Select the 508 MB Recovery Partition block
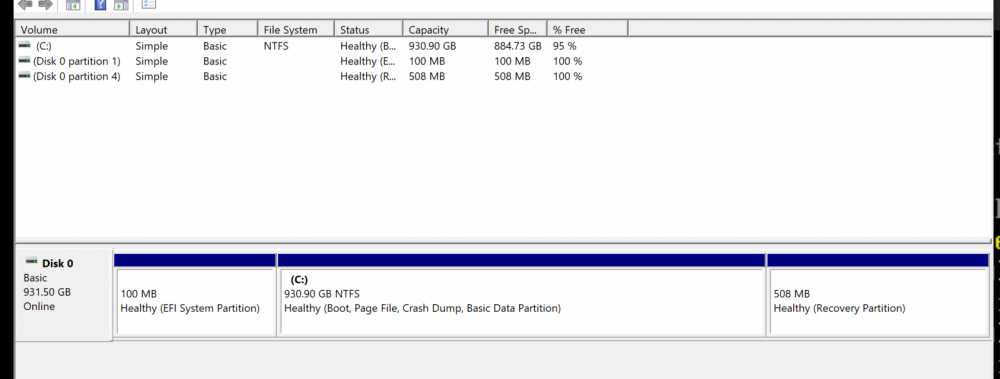The image size is (1000, 379). [x=878, y=294]
